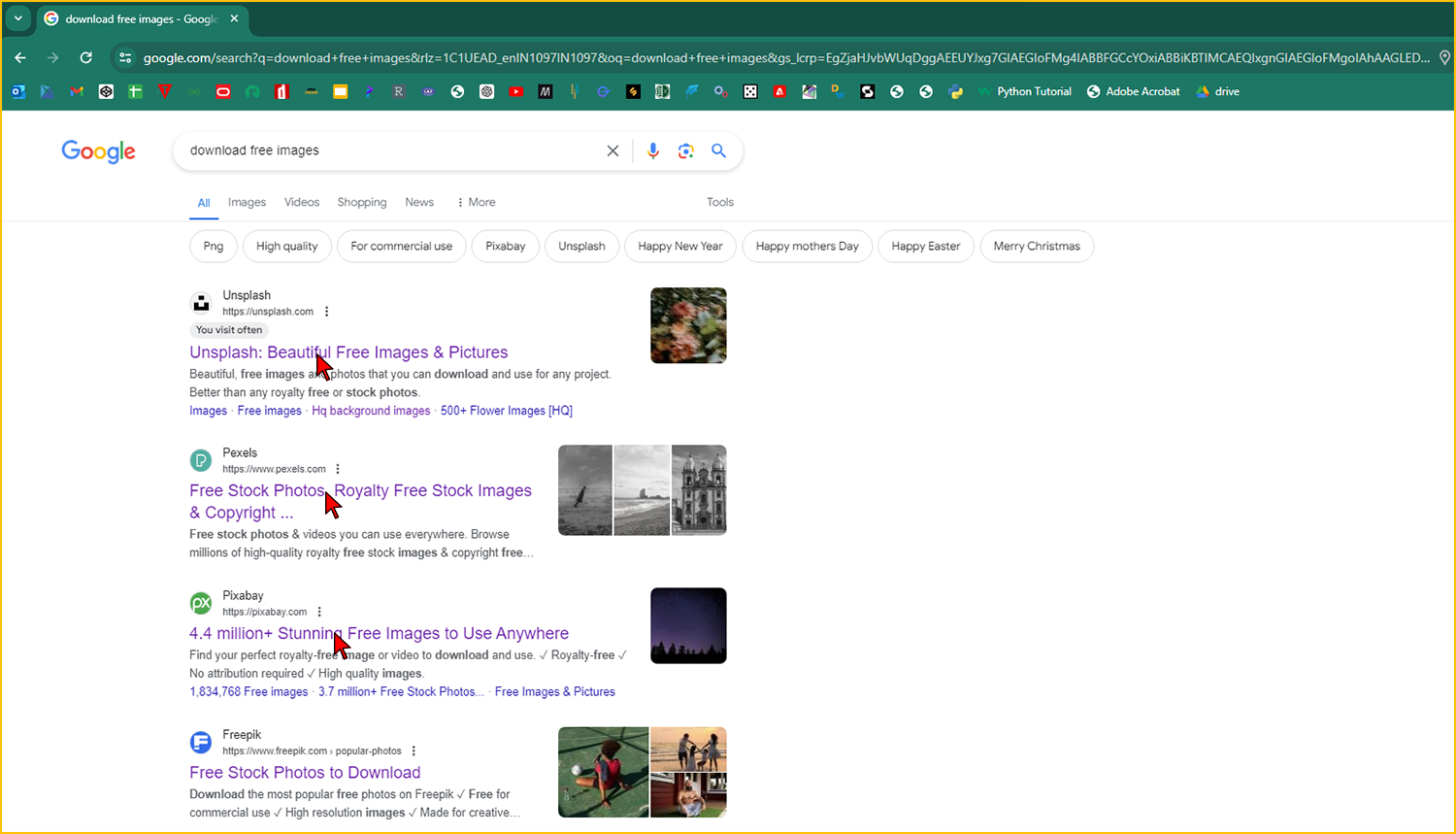Start voice search with the microphone icon
Image resolution: width=1456 pixels, height=834 pixels.
click(x=653, y=150)
